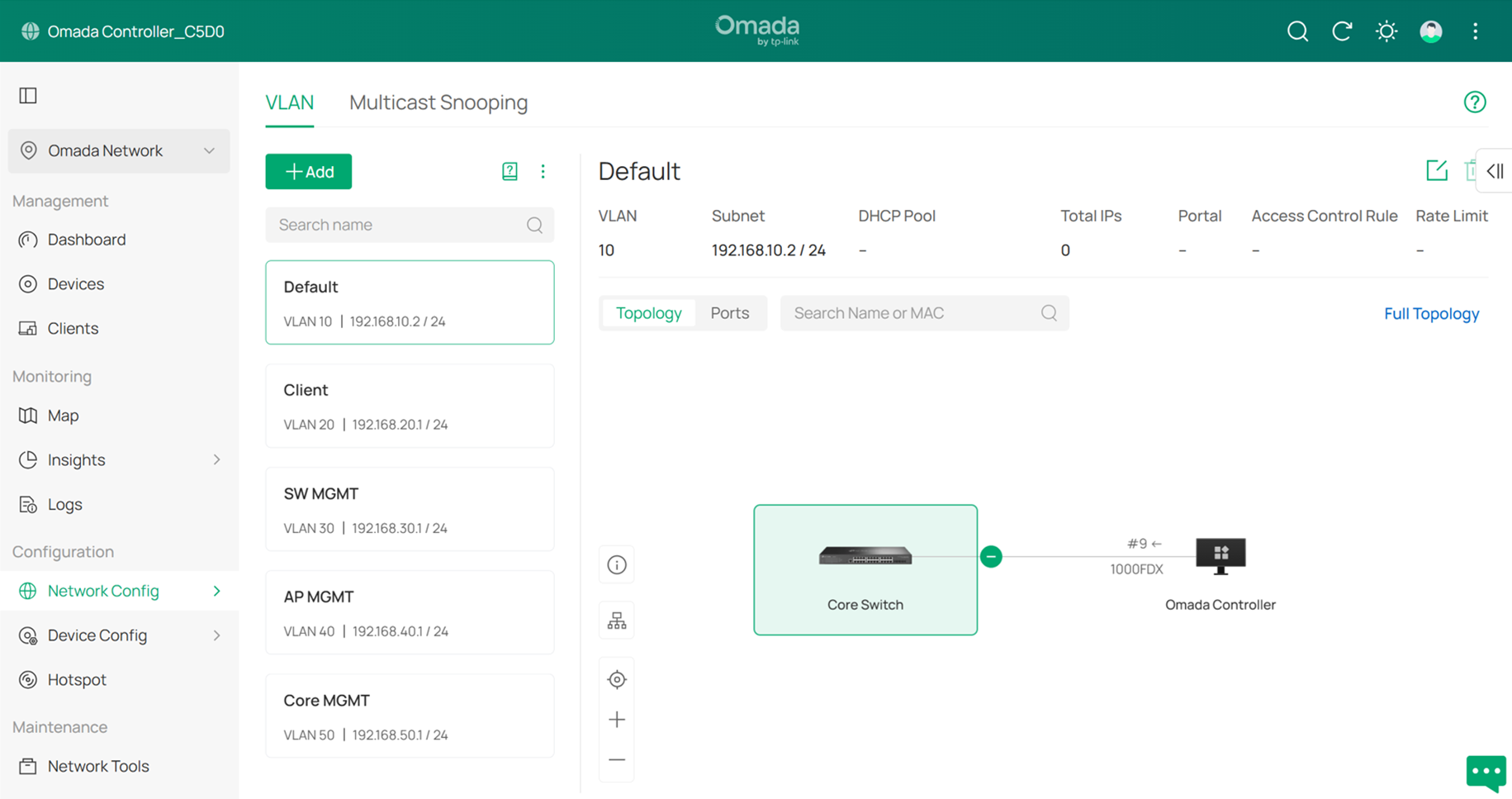Open the user account avatar

coord(1430,31)
